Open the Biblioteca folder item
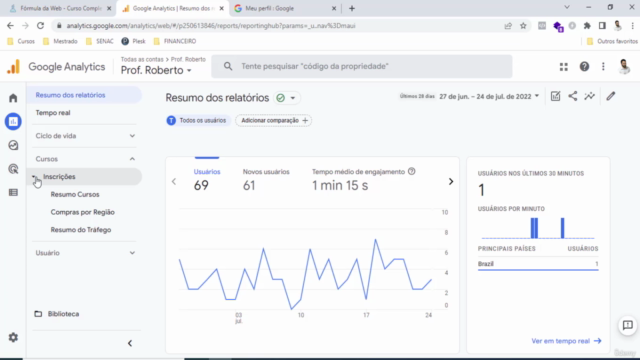This screenshot has height=360, width=640. point(57,314)
